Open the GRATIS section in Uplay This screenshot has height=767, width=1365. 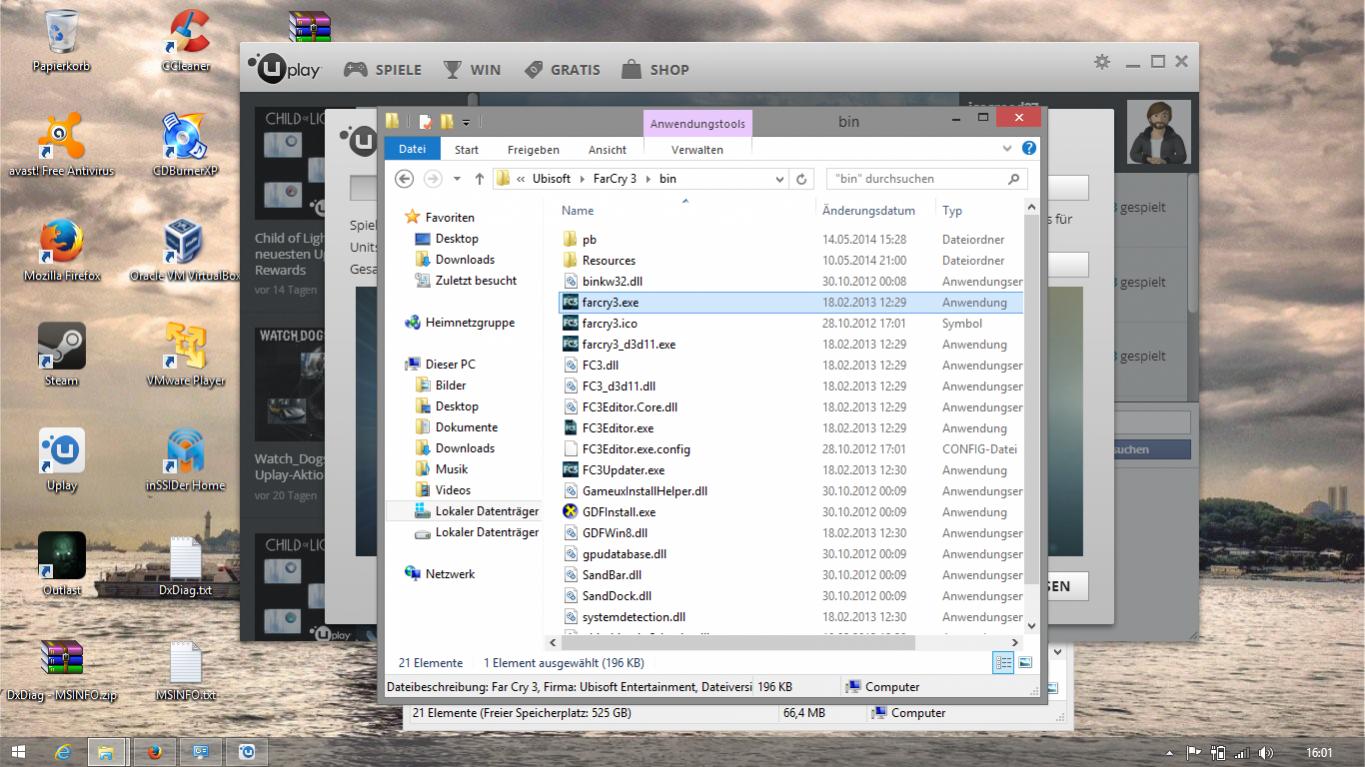pyautogui.click(x=562, y=70)
